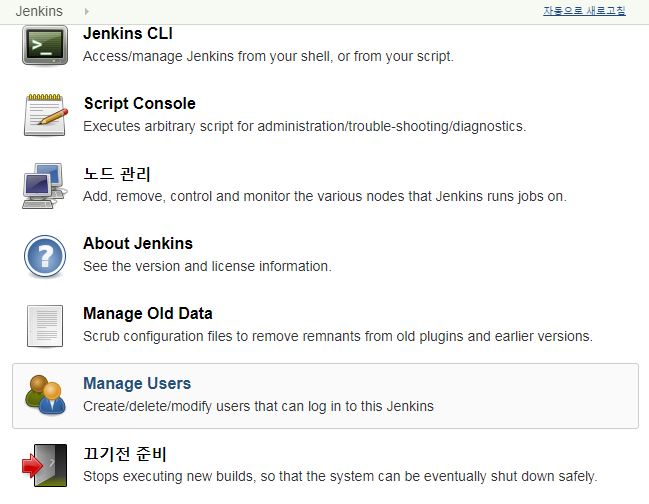Click the 자동으로 새로고침 auto refresh link

pos(584,11)
